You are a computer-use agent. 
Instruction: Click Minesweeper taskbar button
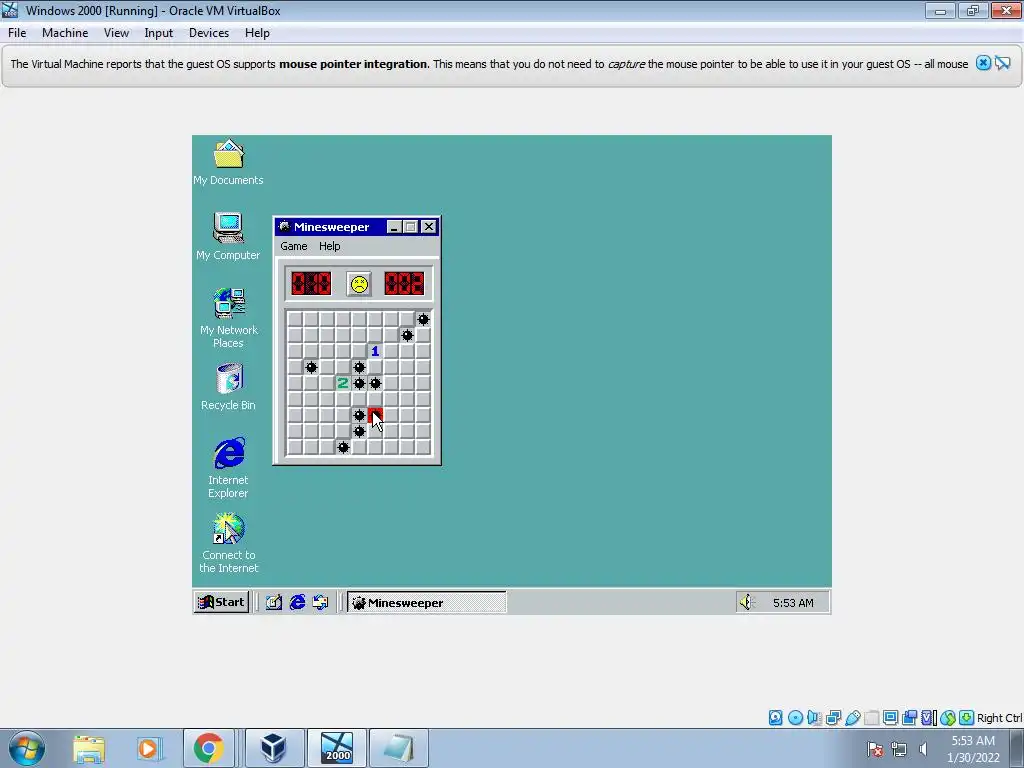(x=426, y=603)
